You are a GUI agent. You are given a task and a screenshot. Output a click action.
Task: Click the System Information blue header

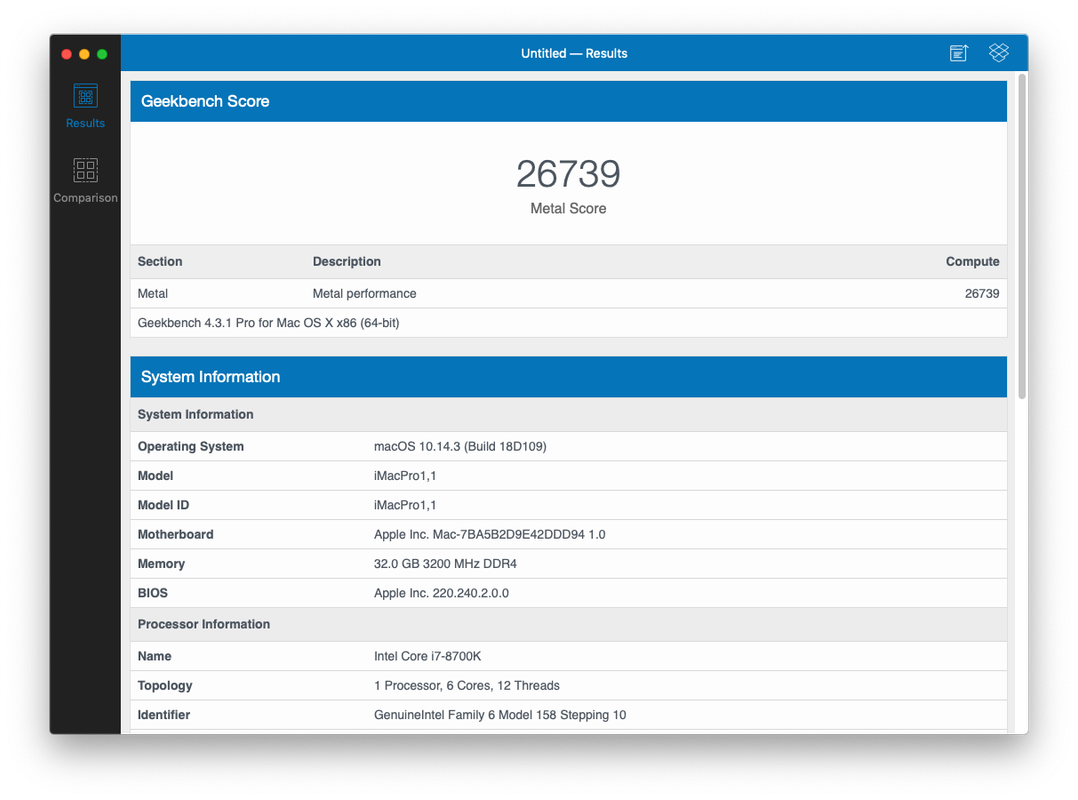[569, 377]
